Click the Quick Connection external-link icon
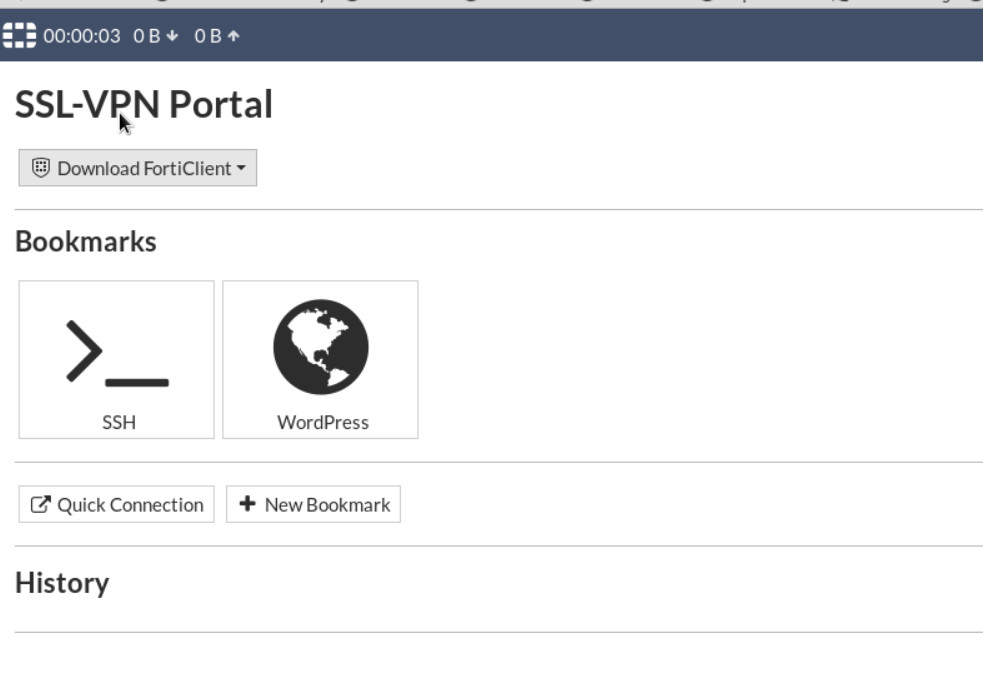This screenshot has width=983, height=696. [x=40, y=504]
